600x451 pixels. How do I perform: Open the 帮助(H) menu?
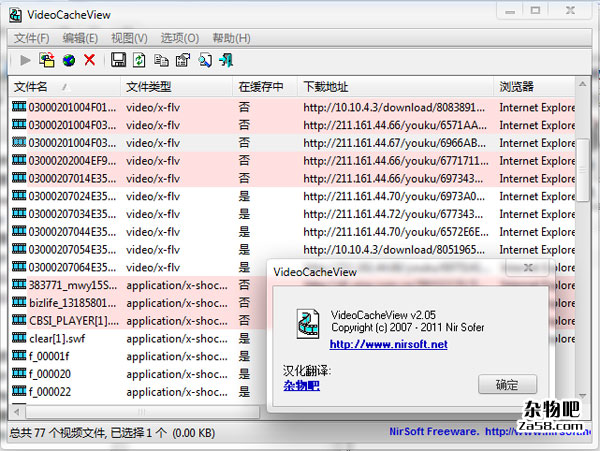(231, 38)
